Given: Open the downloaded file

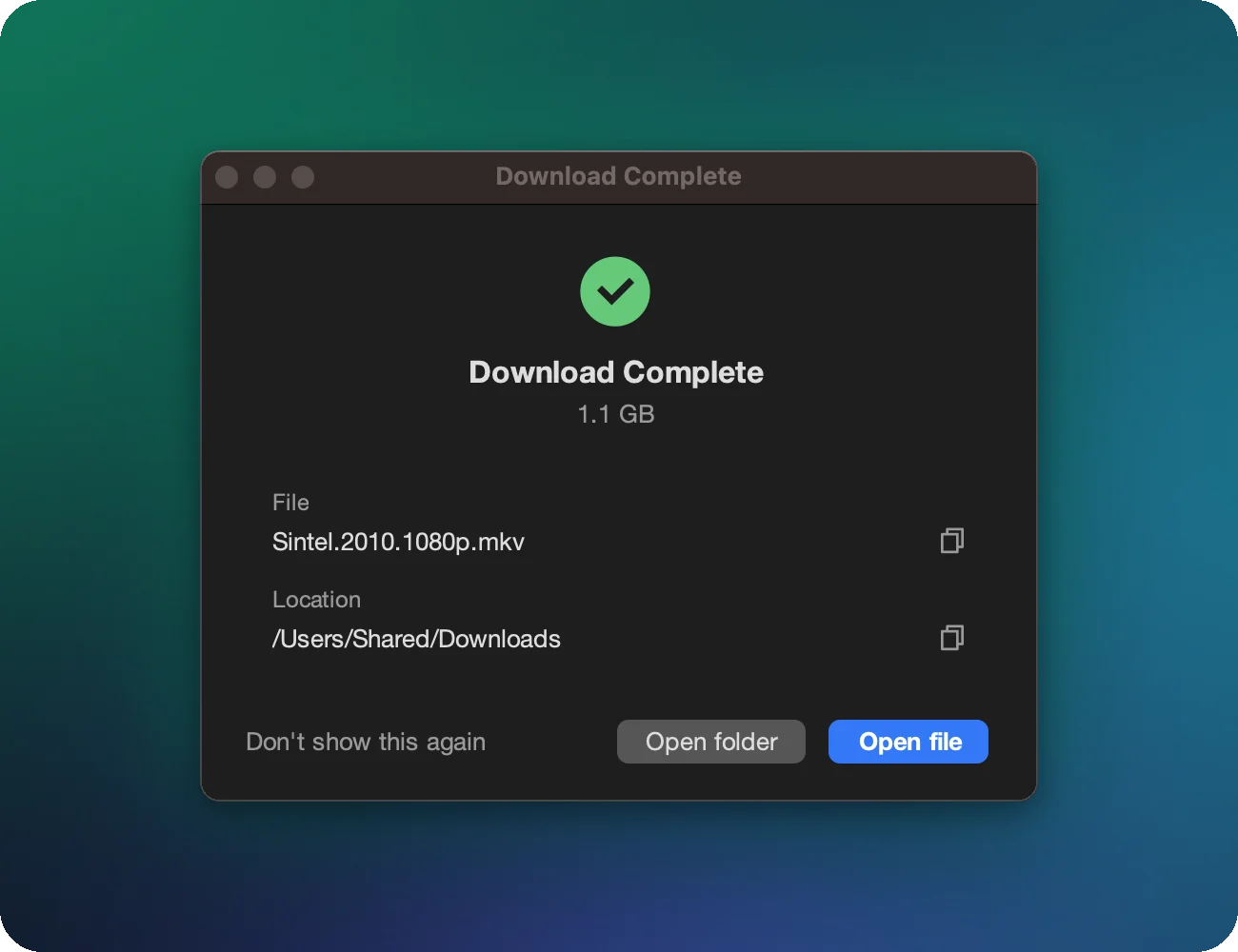Looking at the screenshot, I should point(909,742).
